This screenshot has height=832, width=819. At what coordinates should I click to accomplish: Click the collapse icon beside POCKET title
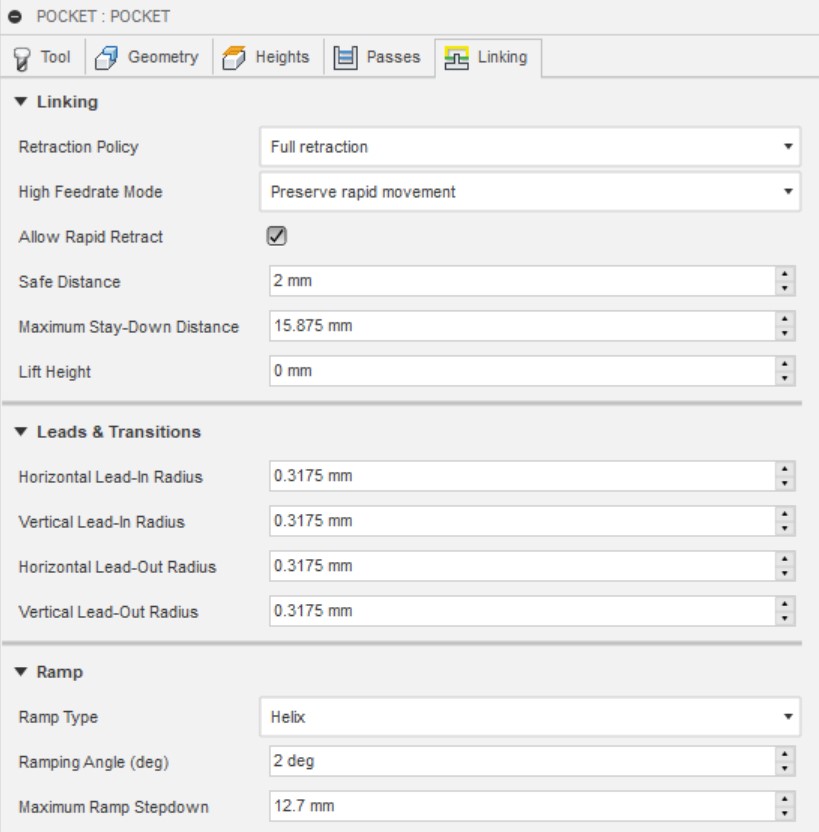17,17
